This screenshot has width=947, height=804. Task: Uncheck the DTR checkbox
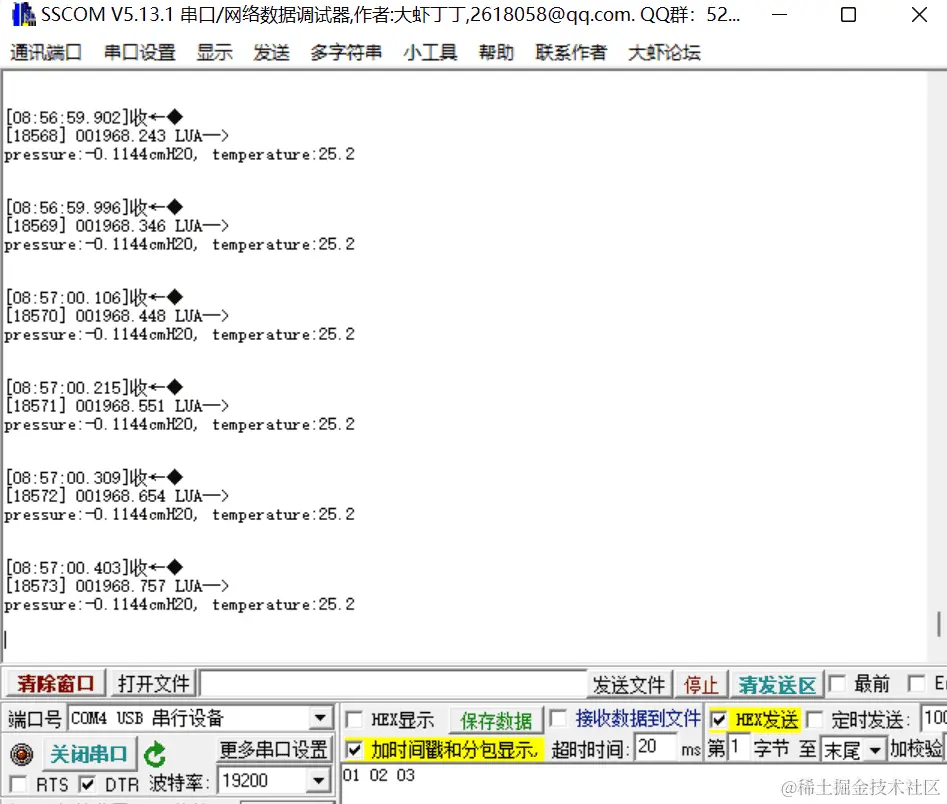(x=87, y=784)
